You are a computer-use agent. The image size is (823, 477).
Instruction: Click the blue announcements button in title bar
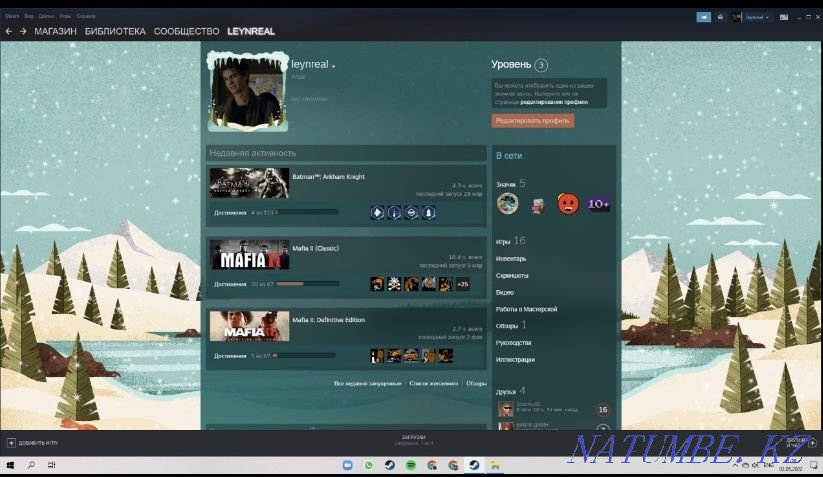703,17
